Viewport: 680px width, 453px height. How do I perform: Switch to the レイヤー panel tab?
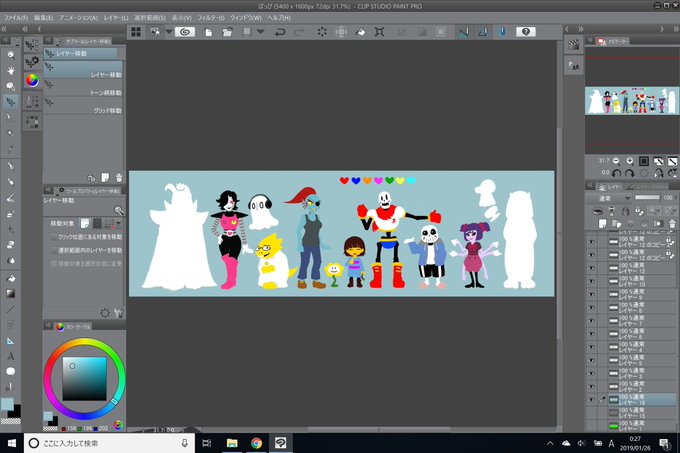(610, 187)
